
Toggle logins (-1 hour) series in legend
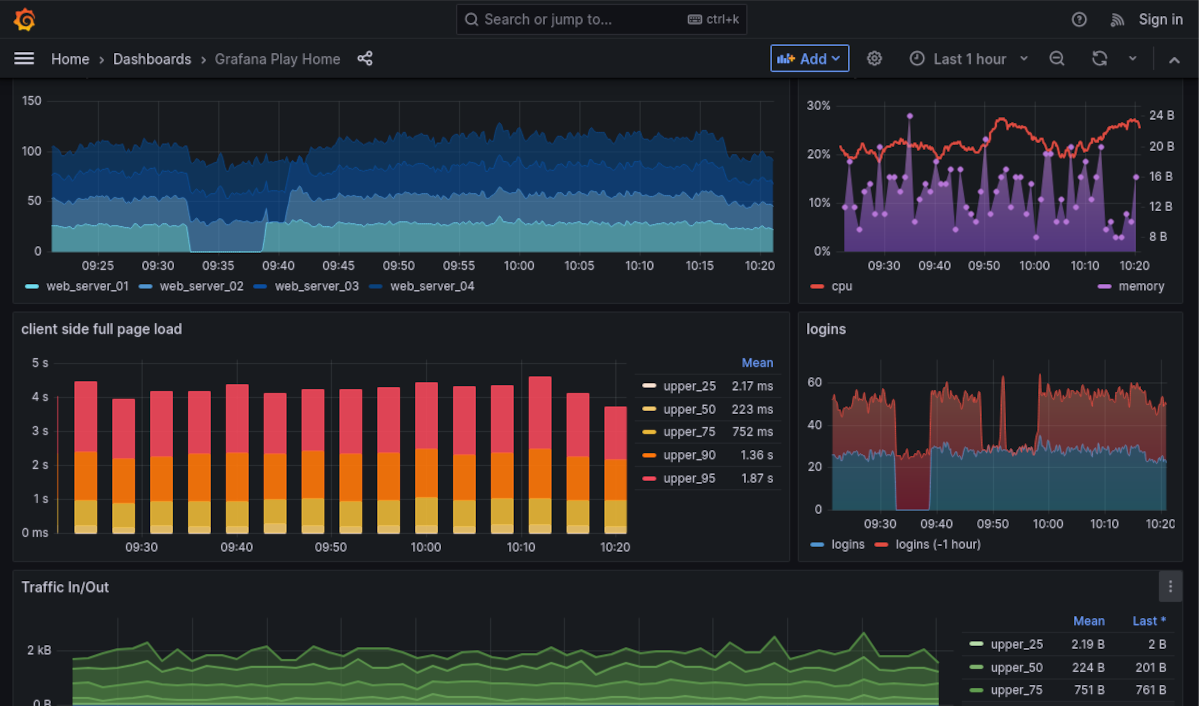pos(937,544)
